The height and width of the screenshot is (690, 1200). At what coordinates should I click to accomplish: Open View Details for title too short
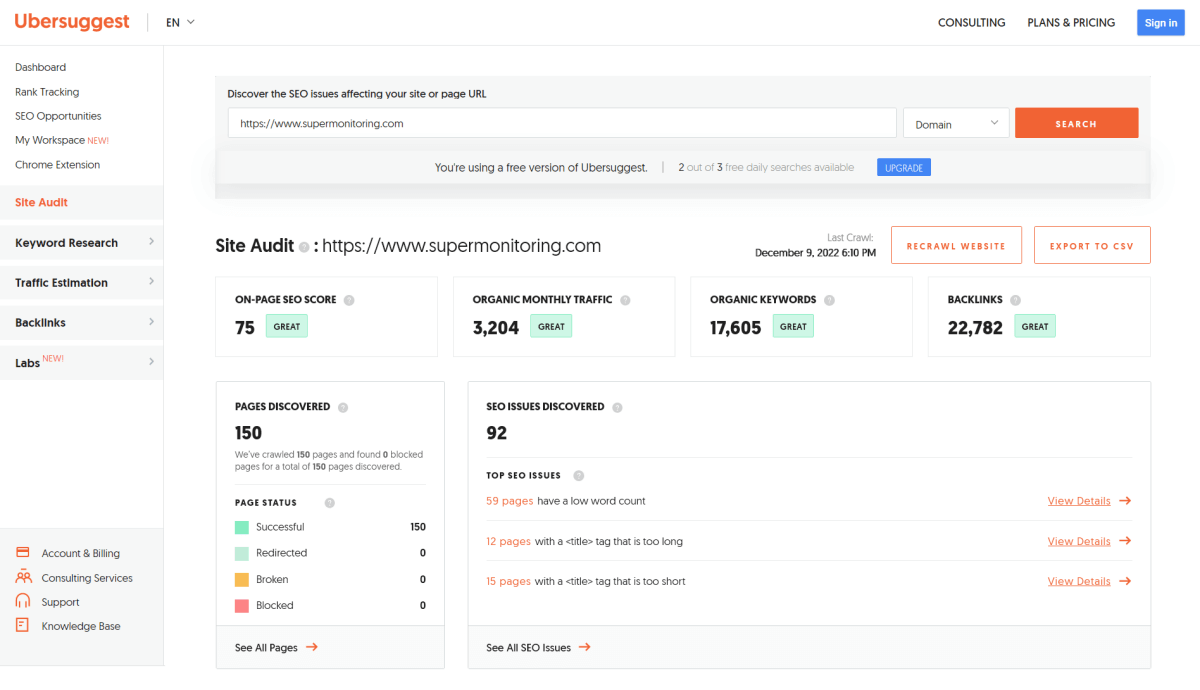(x=1079, y=581)
